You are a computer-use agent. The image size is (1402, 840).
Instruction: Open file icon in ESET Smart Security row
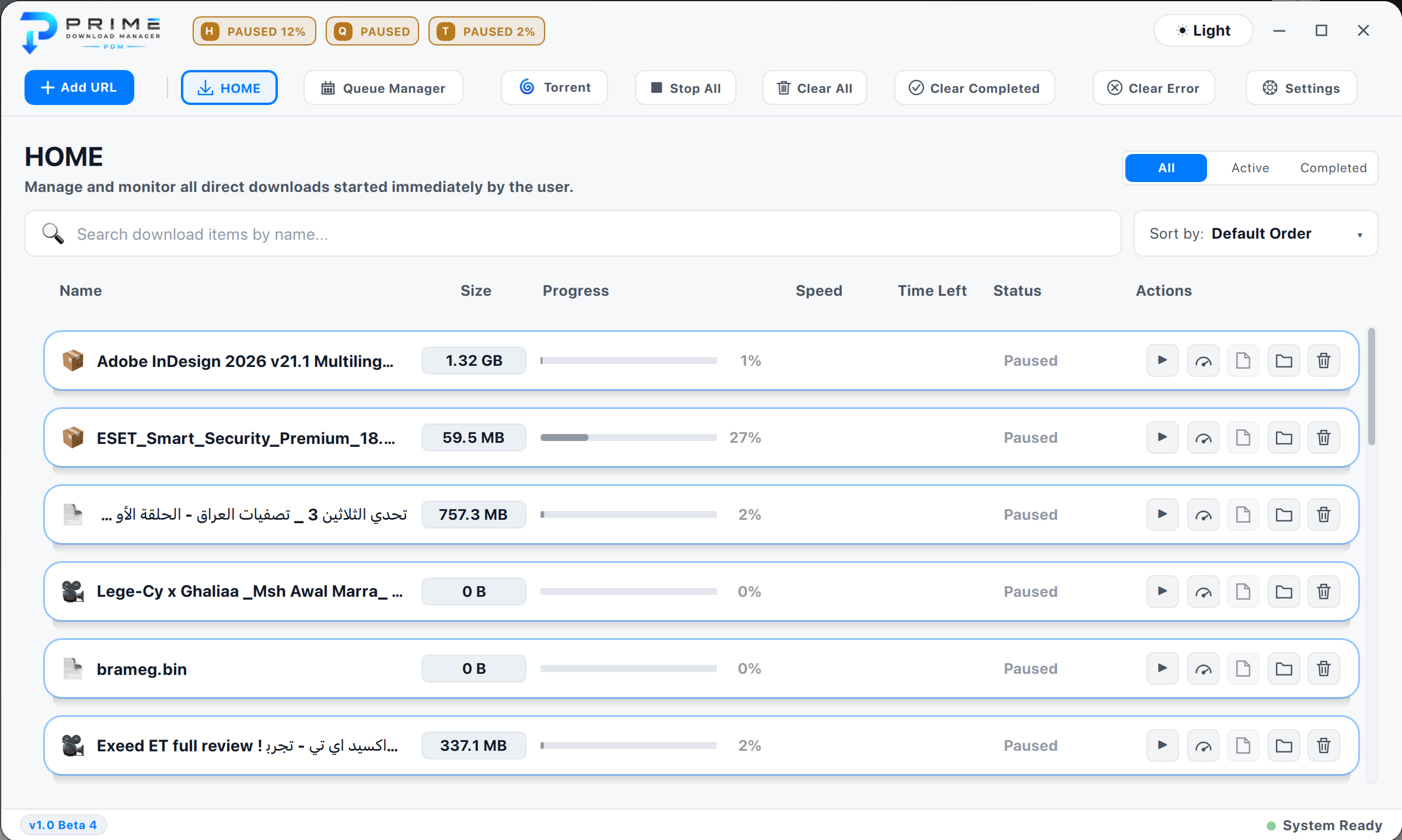click(1243, 437)
